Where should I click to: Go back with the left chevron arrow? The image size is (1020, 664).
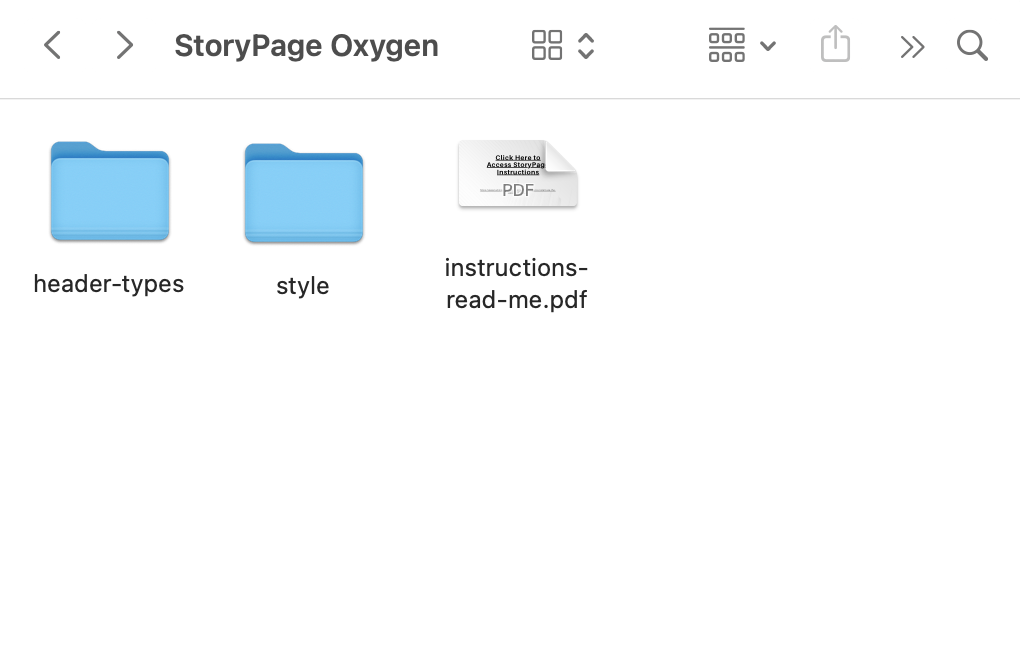pyautogui.click(x=52, y=46)
